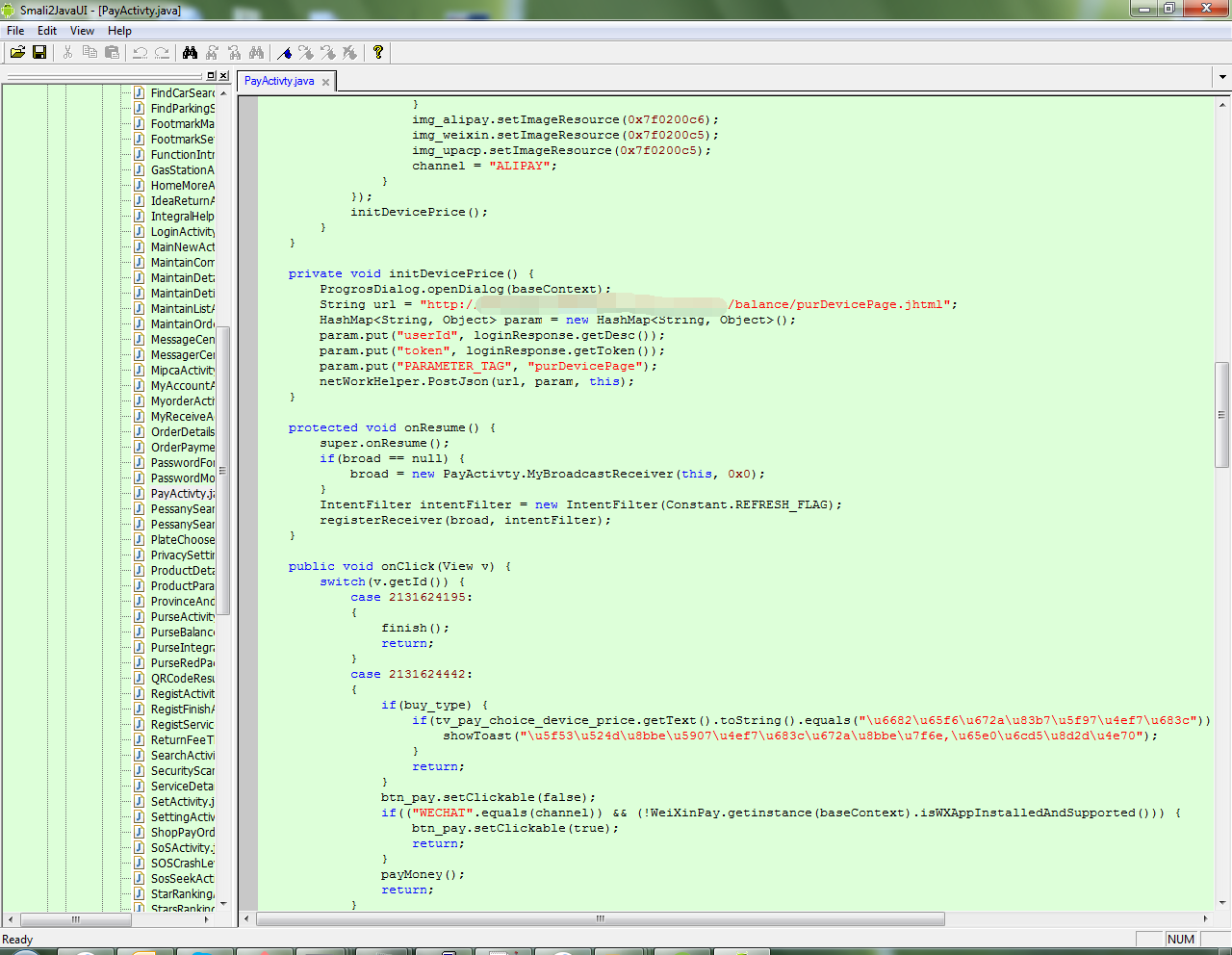Viewport: 1232px width, 955px height.
Task: Click the Copy toolbar icon
Action: pyautogui.click(x=90, y=53)
